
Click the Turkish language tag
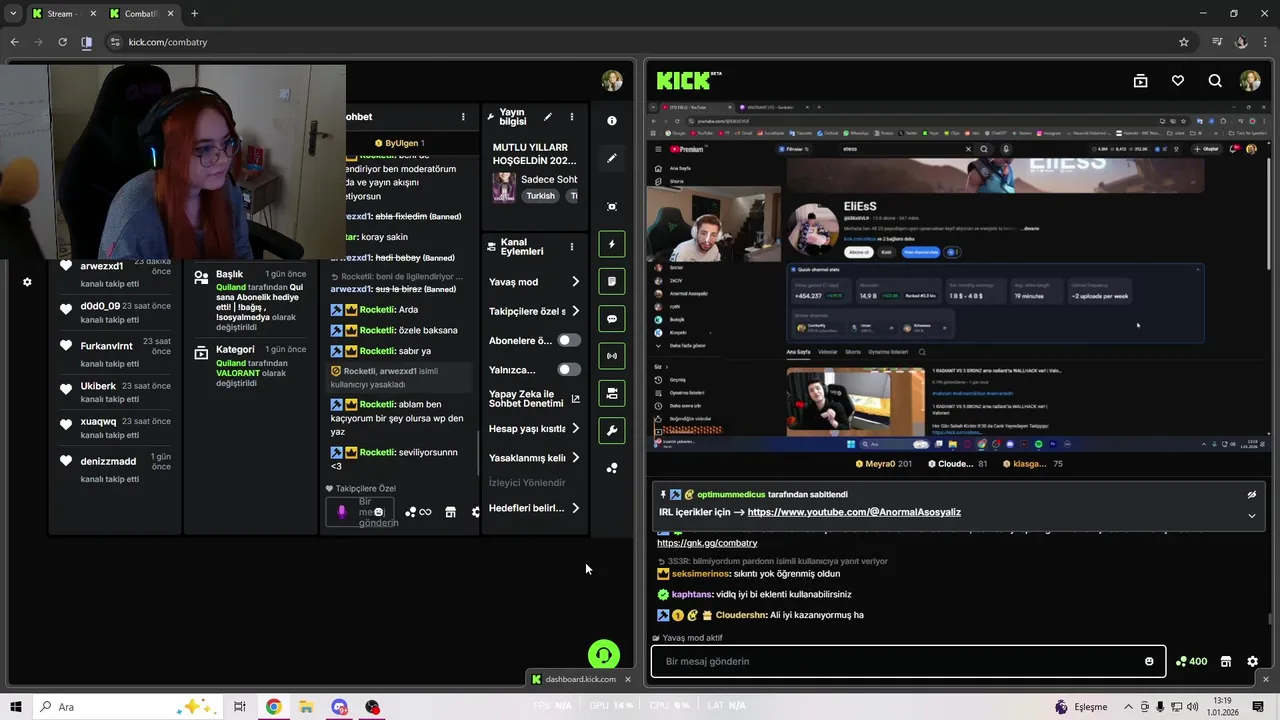pyautogui.click(x=541, y=196)
